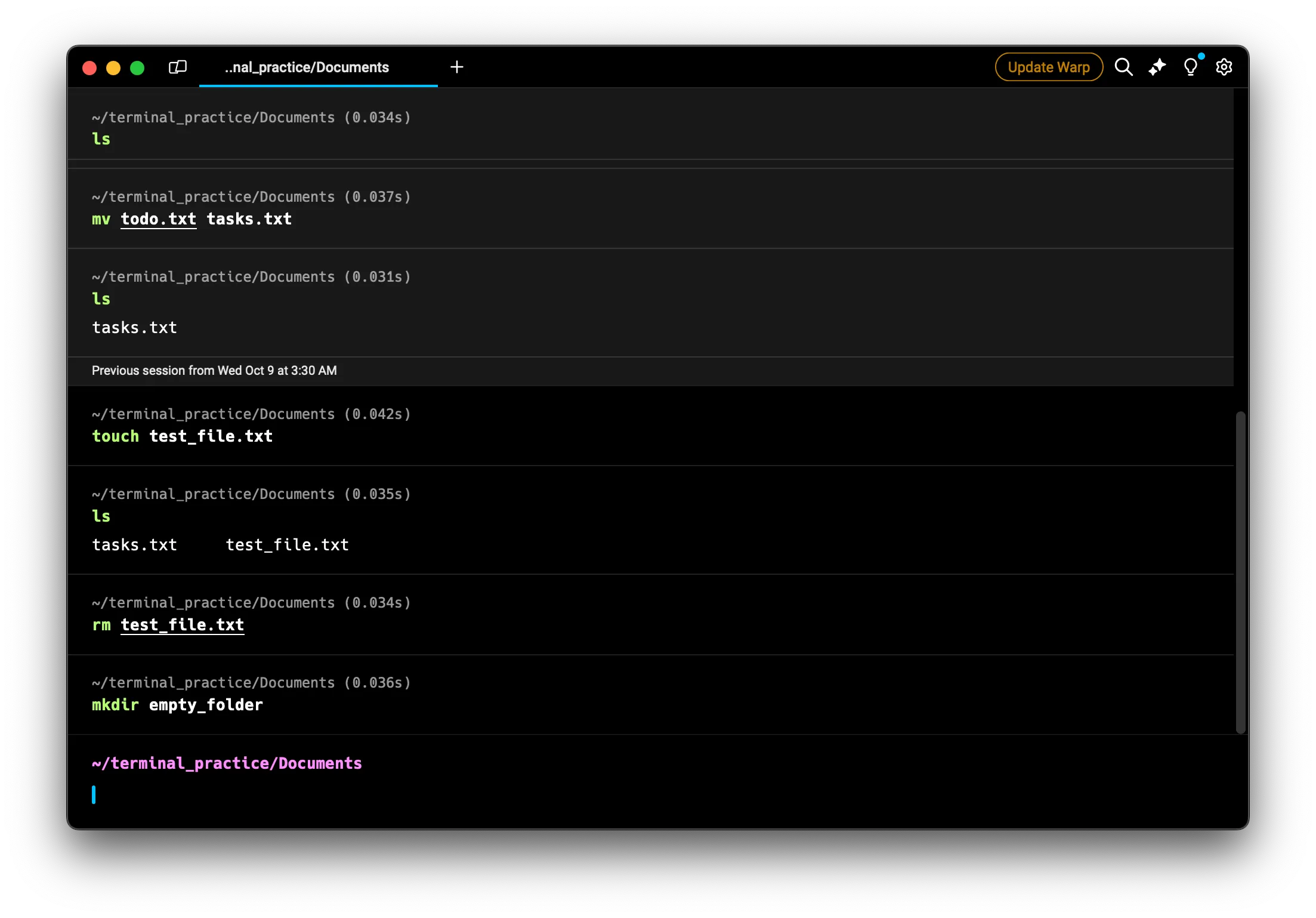The image size is (1316, 918).
Task: Click the test_file.txt output in ls
Action: coord(287,545)
